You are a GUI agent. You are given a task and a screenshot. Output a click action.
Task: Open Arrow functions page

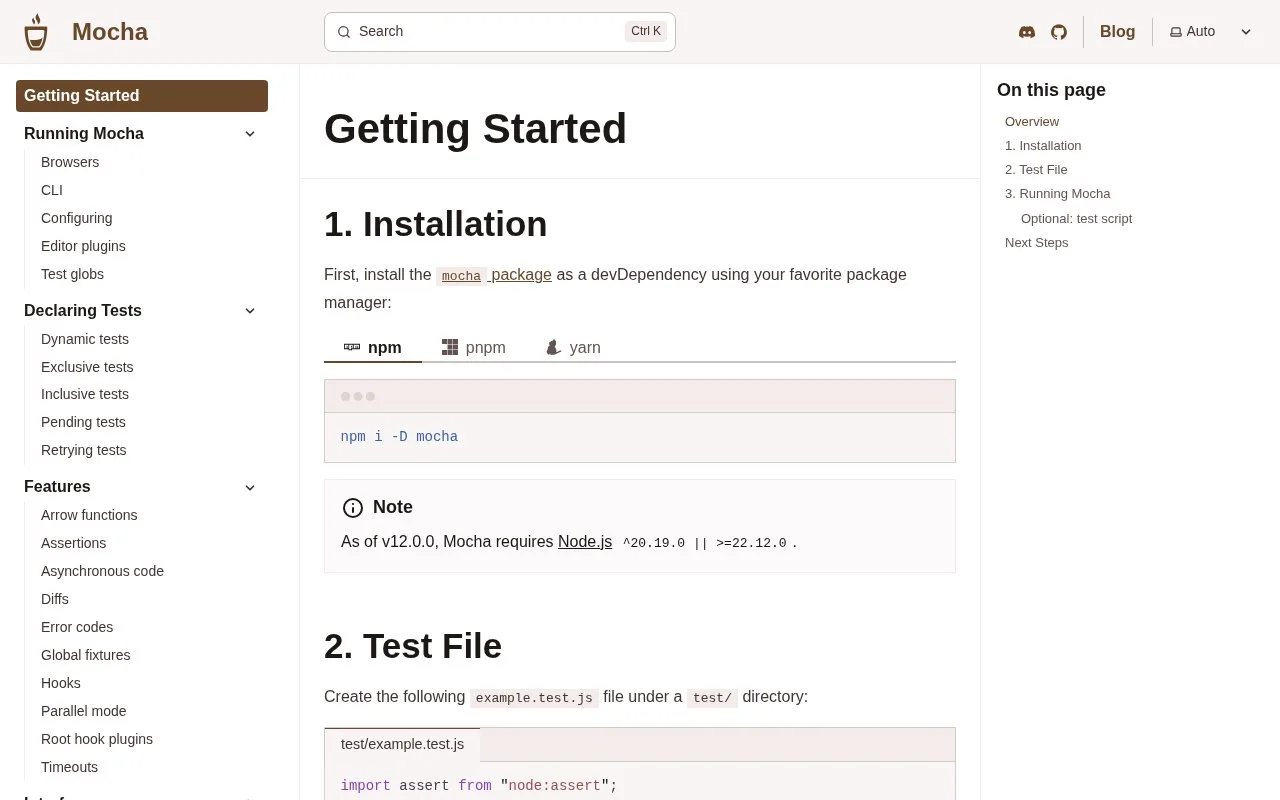89,515
